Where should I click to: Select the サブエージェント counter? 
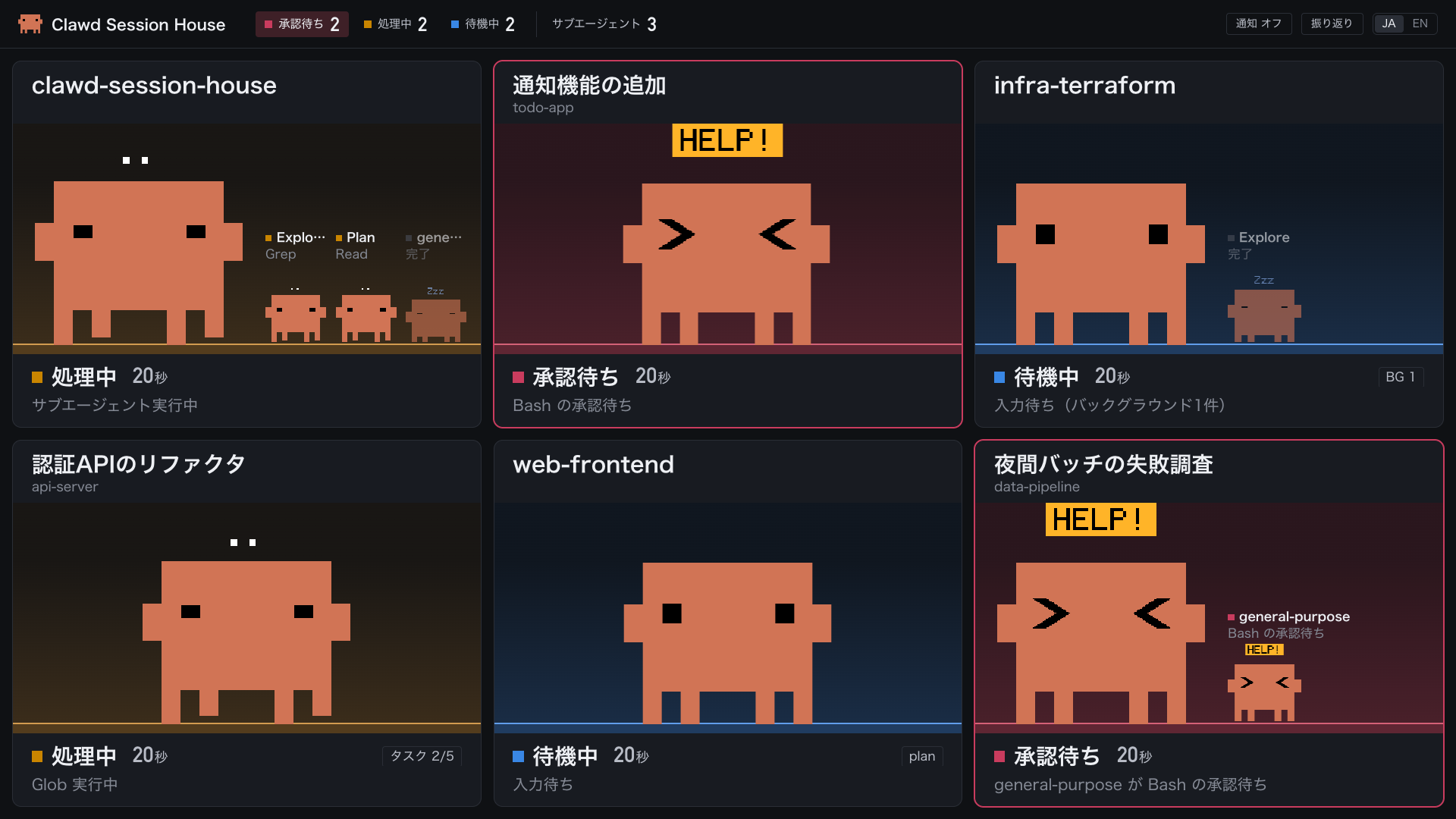(604, 24)
